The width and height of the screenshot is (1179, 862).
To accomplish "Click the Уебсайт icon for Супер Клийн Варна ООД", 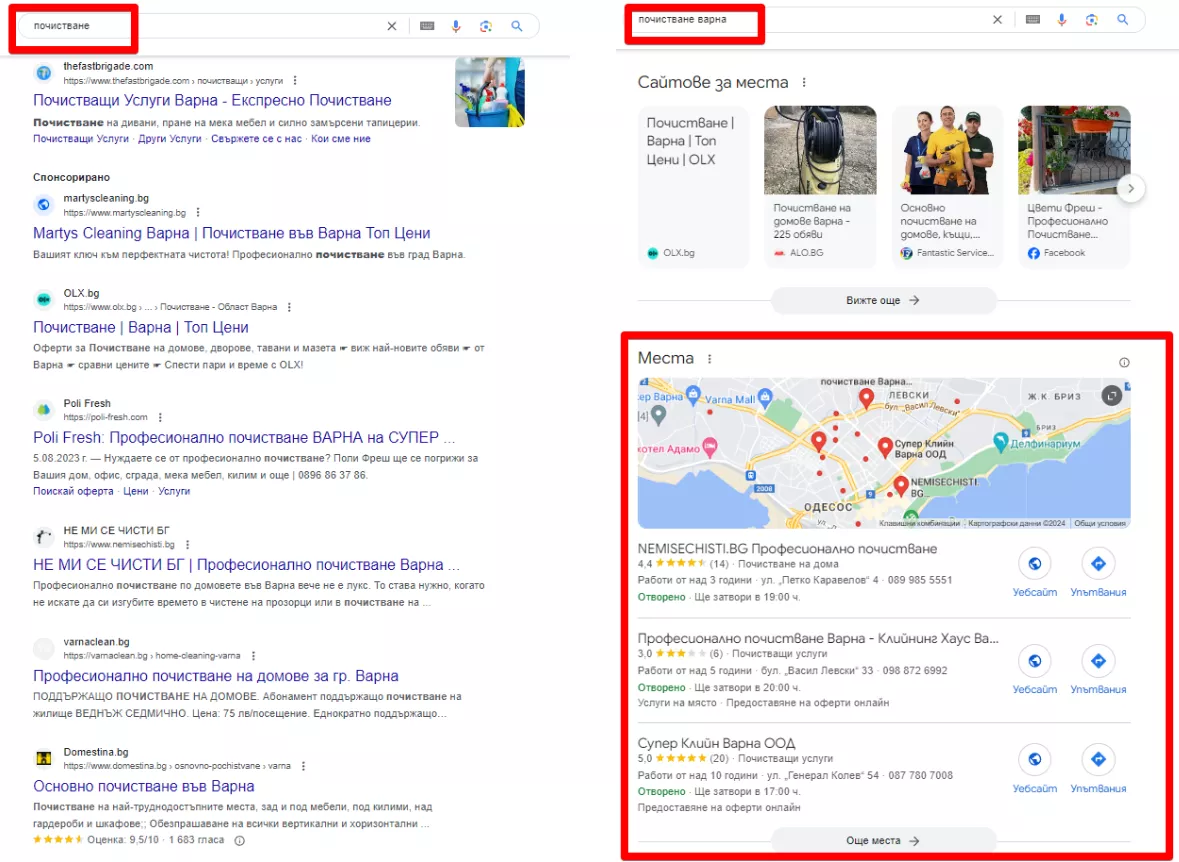I will (1035, 760).
